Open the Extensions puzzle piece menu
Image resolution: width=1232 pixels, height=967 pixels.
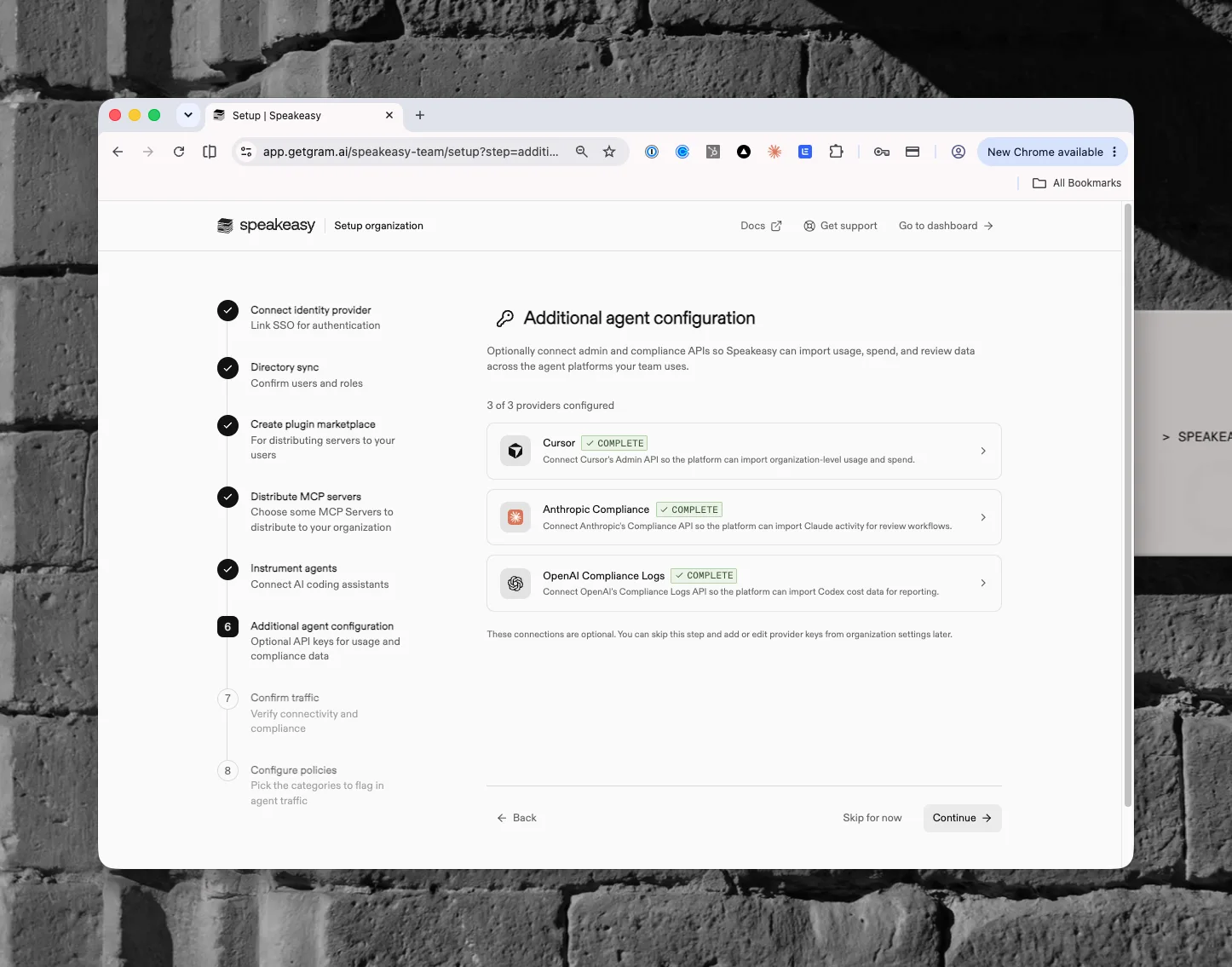coord(836,152)
